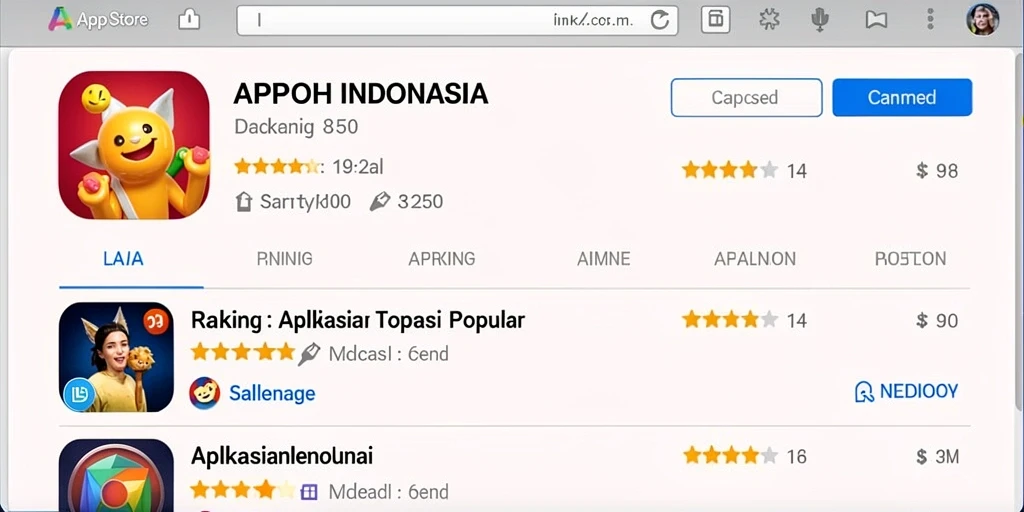Screen dimensions: 1024x512
Task: Click the microphone icon in toolbar
Action: (x=820, y=20)
